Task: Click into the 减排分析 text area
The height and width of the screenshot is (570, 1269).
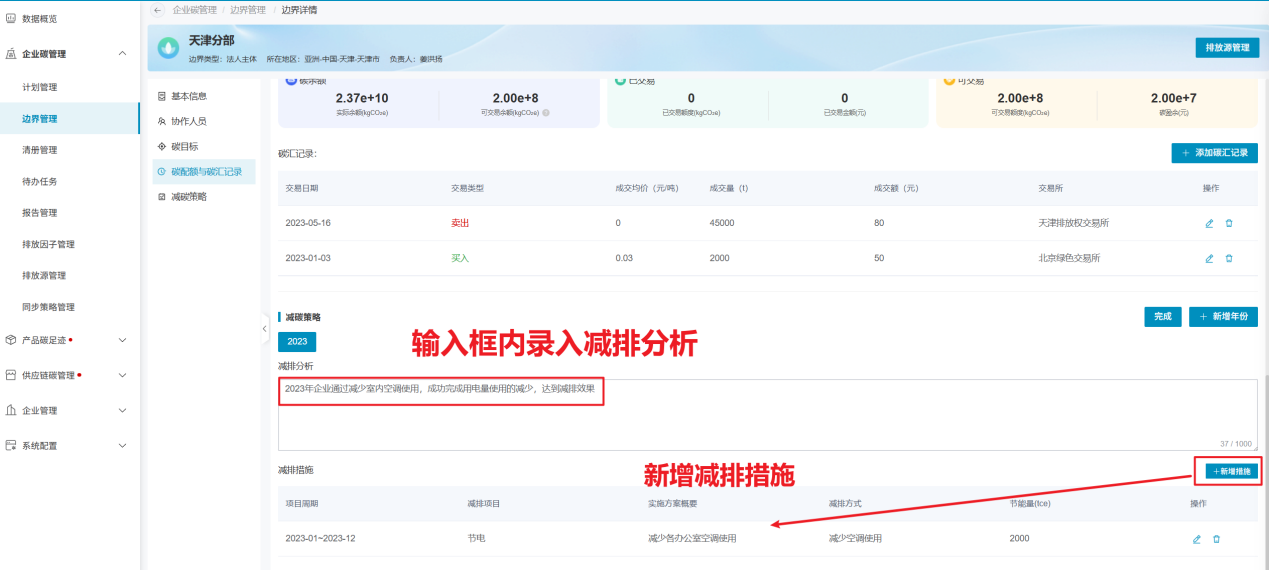Action: click(766, 420)
